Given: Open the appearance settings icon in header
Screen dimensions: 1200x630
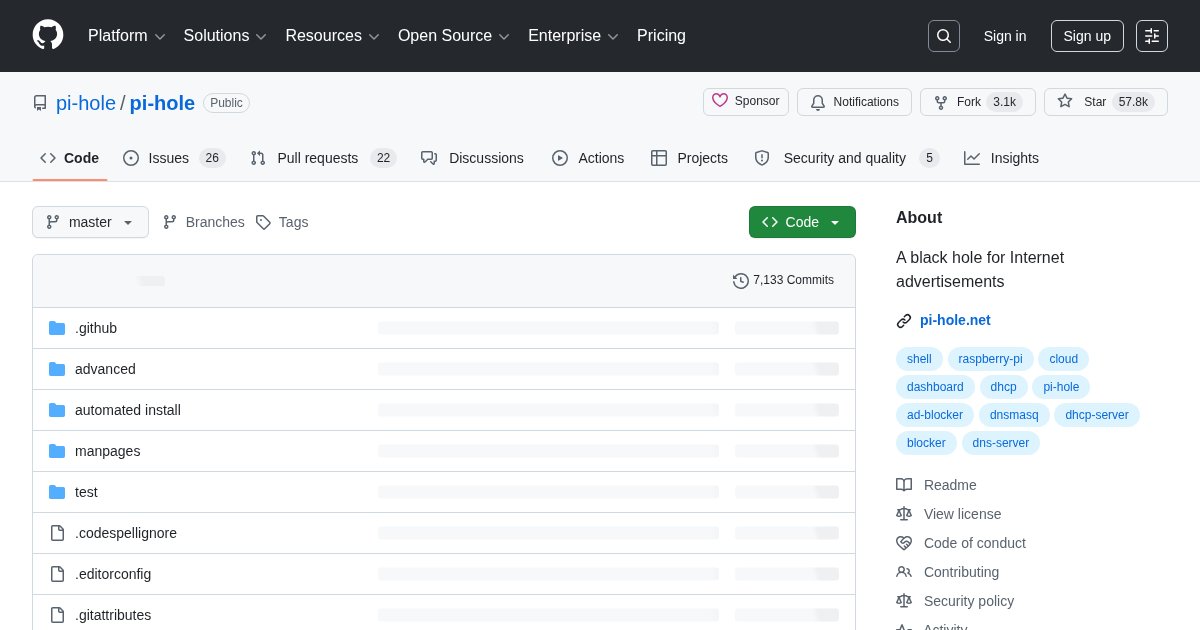Looking at the screenshot, I should pyautogui.click(x=1152, y=36).
